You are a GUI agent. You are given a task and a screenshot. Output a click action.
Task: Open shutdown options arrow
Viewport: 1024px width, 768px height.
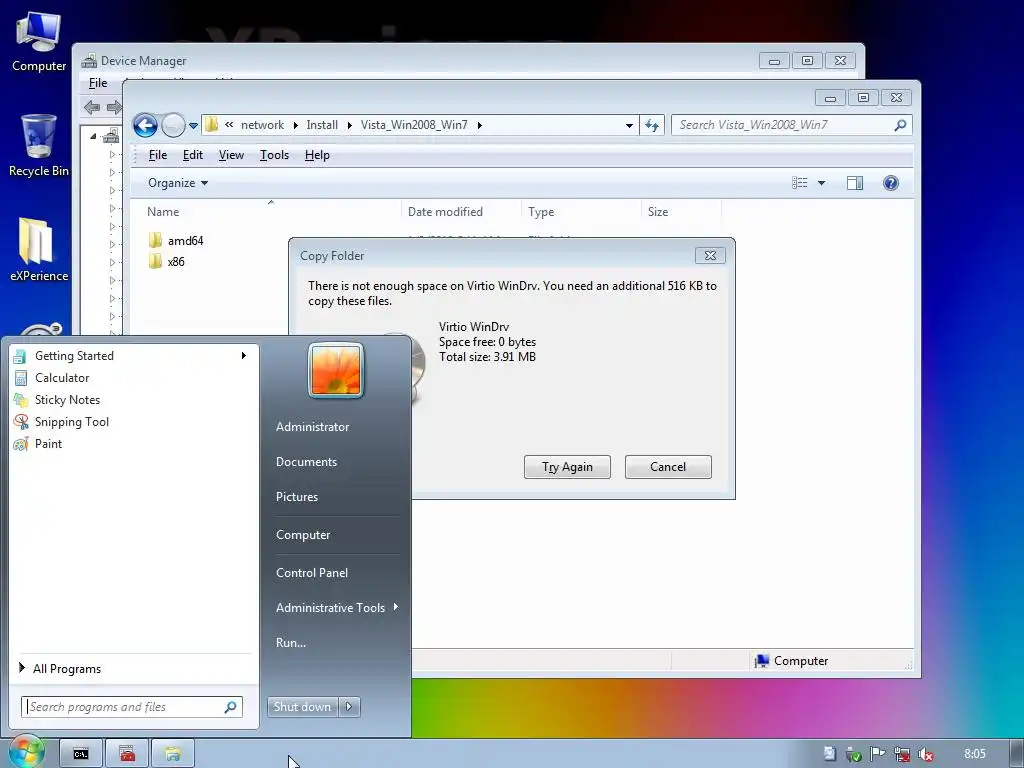[349, 707]
